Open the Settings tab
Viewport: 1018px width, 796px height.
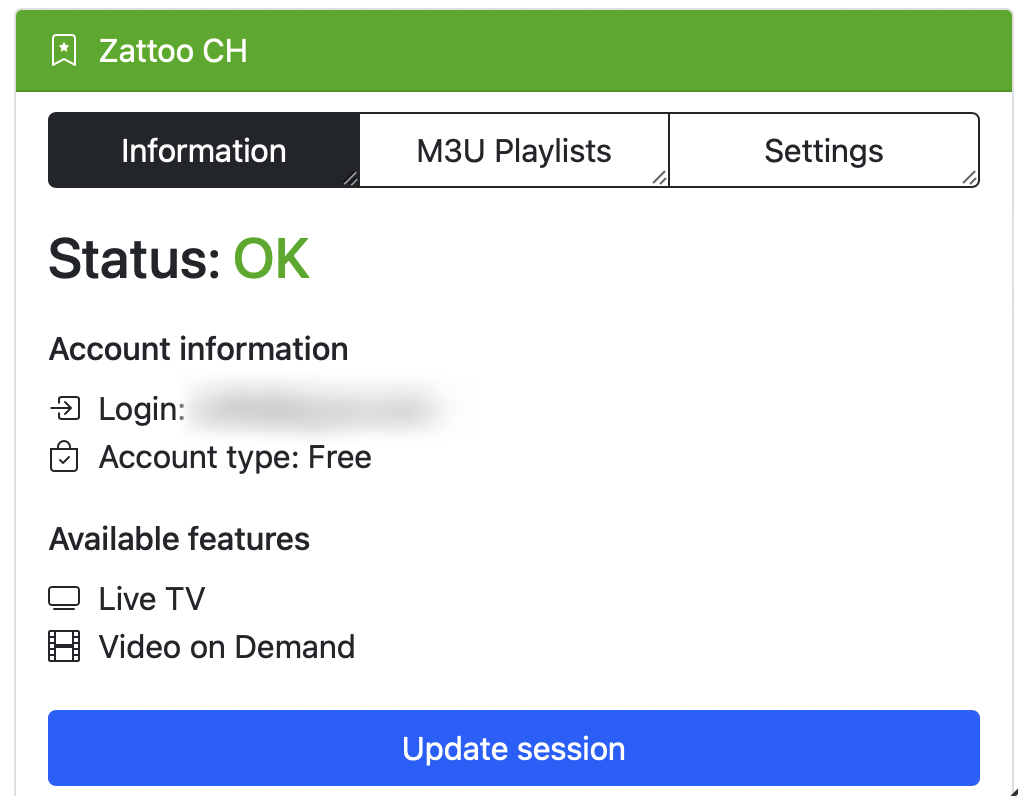pyautogui.click(x=824, y=151)
